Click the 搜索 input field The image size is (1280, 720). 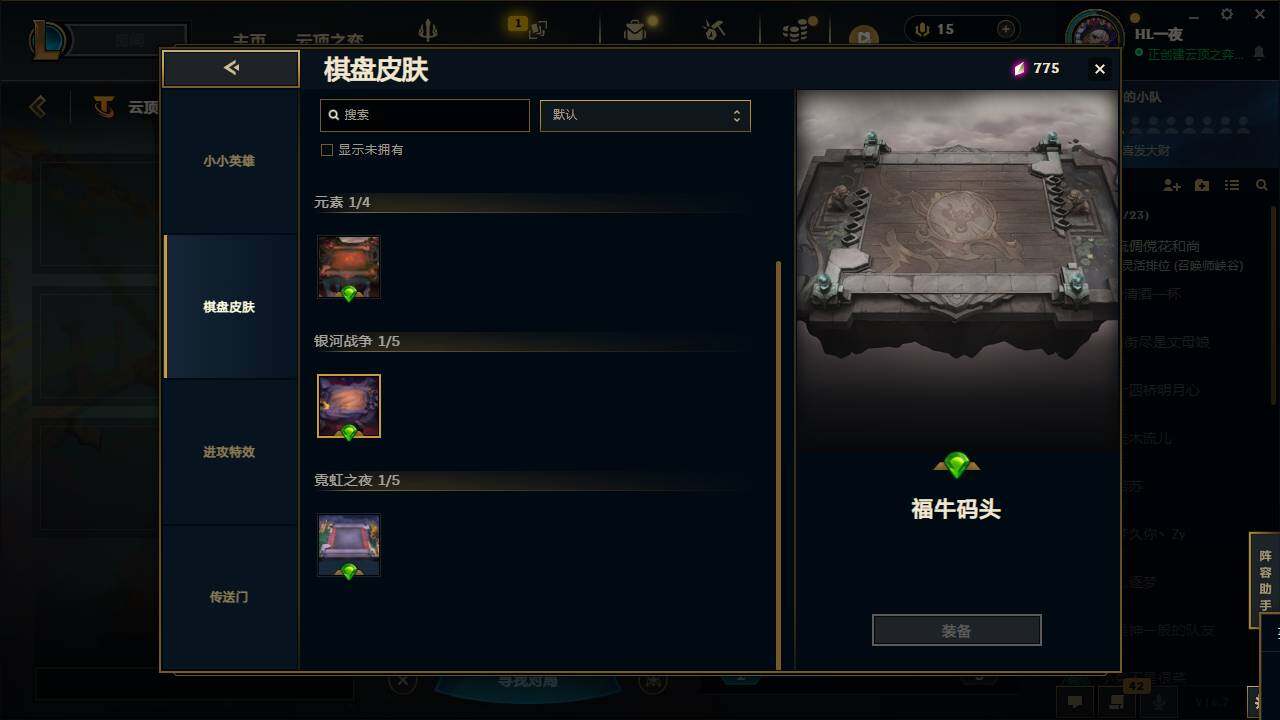pyautogui.click(x=425, y=115)
